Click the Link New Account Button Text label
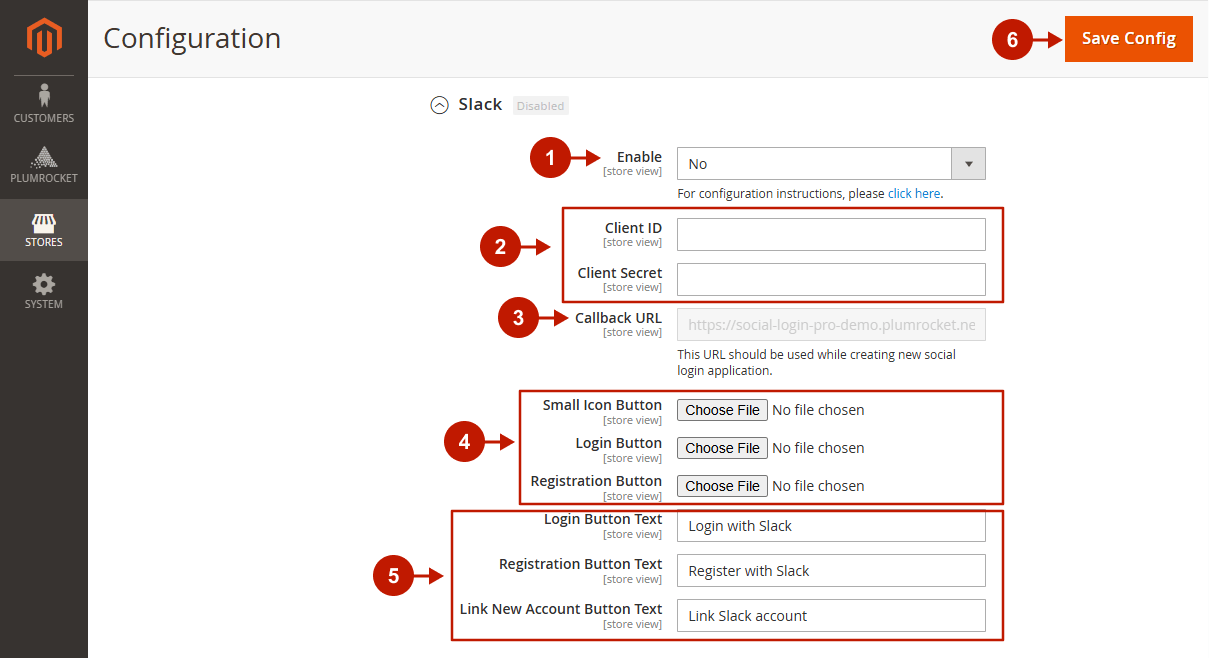 [561, 609]
